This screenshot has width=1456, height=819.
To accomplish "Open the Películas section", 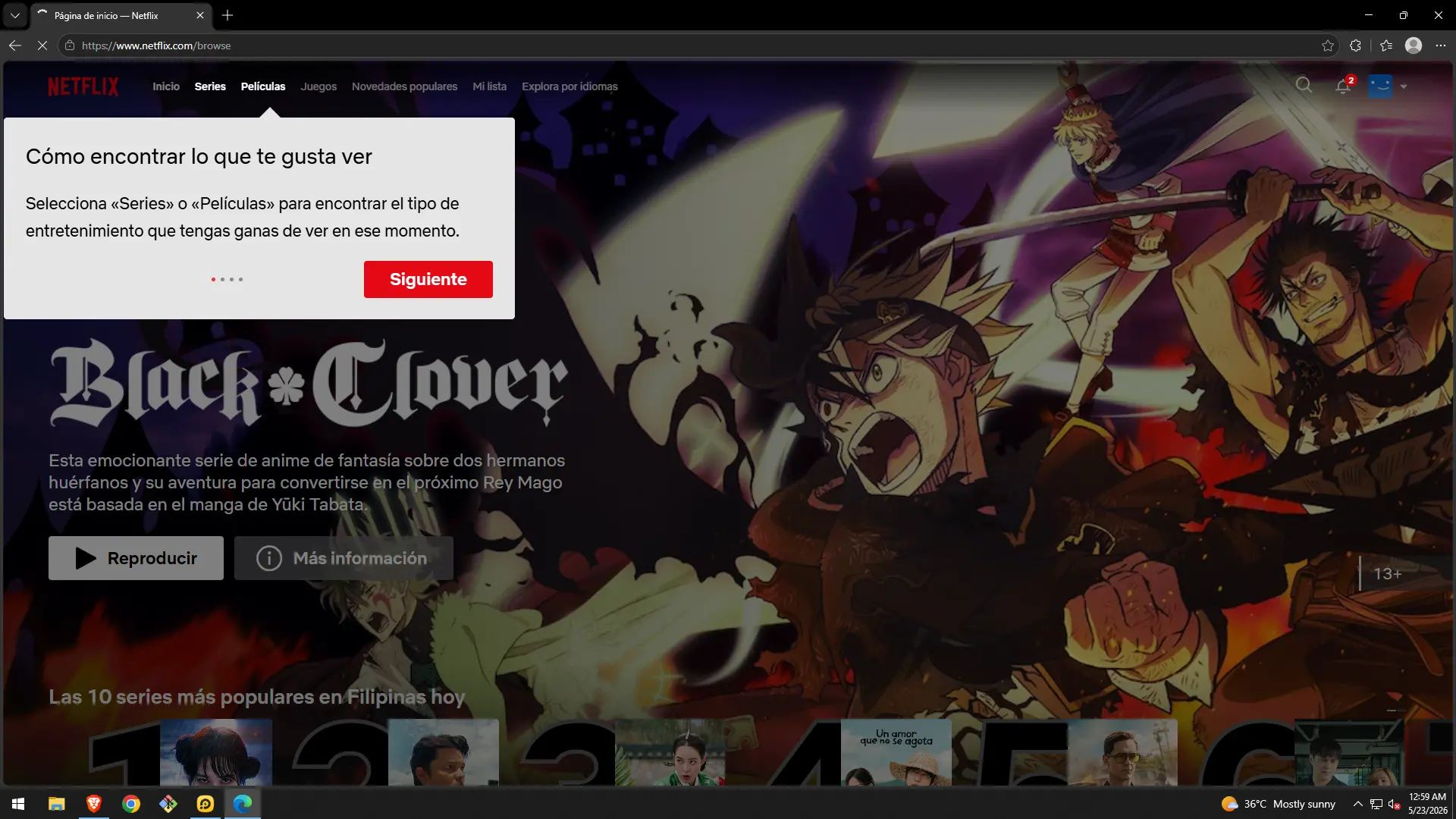I will click(263, 86).
